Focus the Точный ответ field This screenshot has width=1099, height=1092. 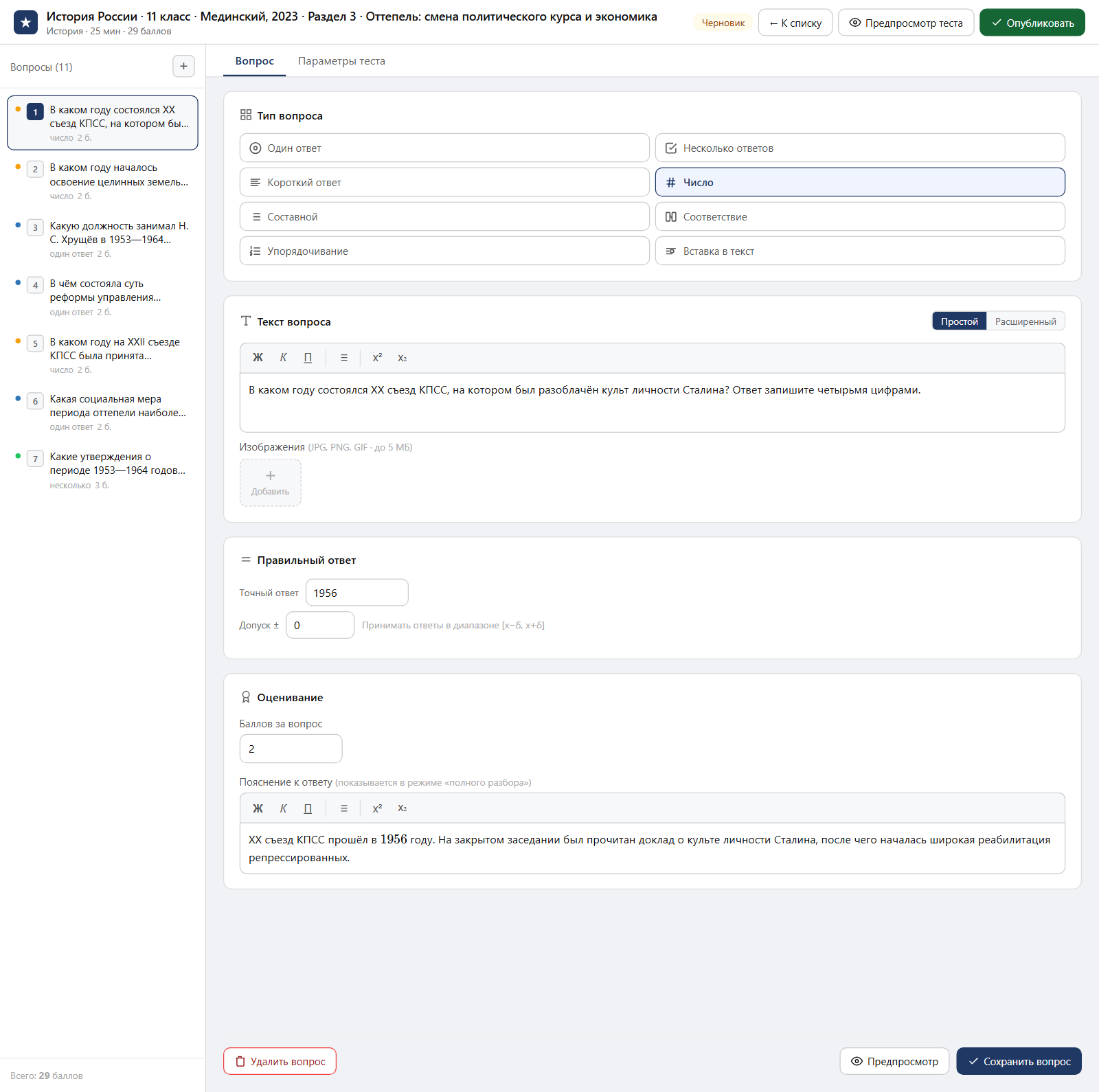[357, 593]
